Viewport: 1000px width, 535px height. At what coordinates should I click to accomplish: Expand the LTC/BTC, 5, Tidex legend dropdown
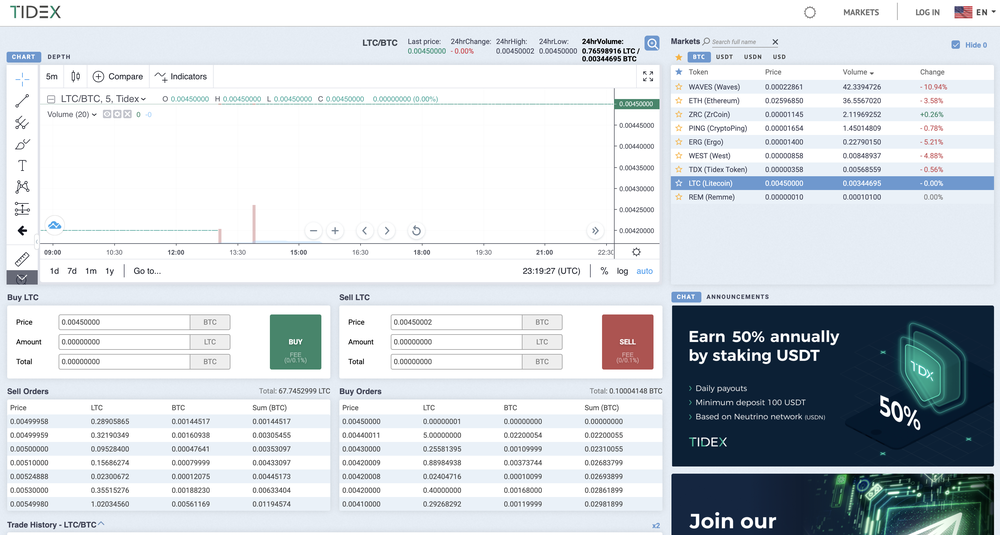pos(143,99)
